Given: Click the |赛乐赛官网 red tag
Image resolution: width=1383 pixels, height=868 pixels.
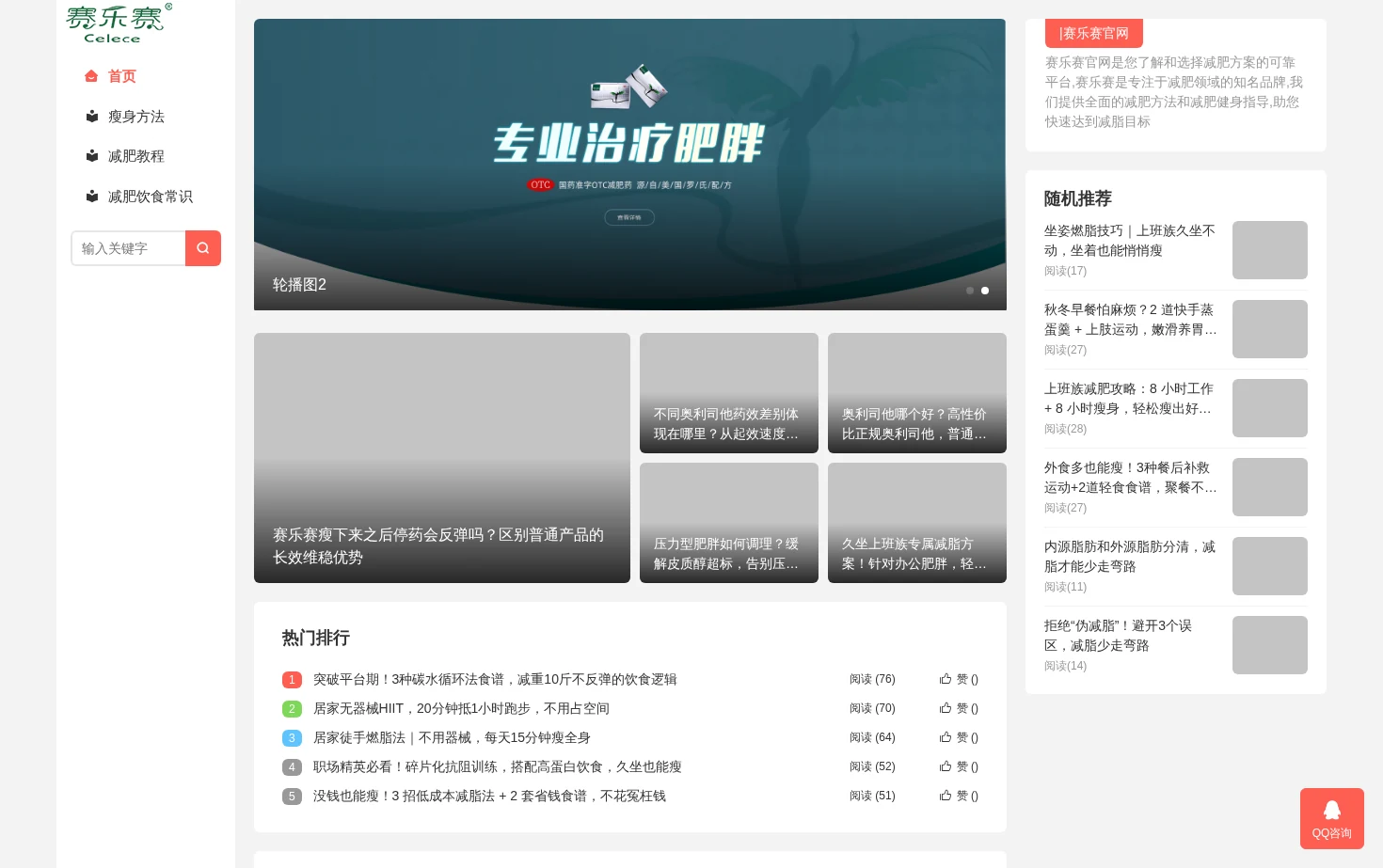Looking at the screenshot, I should 1094,33.
